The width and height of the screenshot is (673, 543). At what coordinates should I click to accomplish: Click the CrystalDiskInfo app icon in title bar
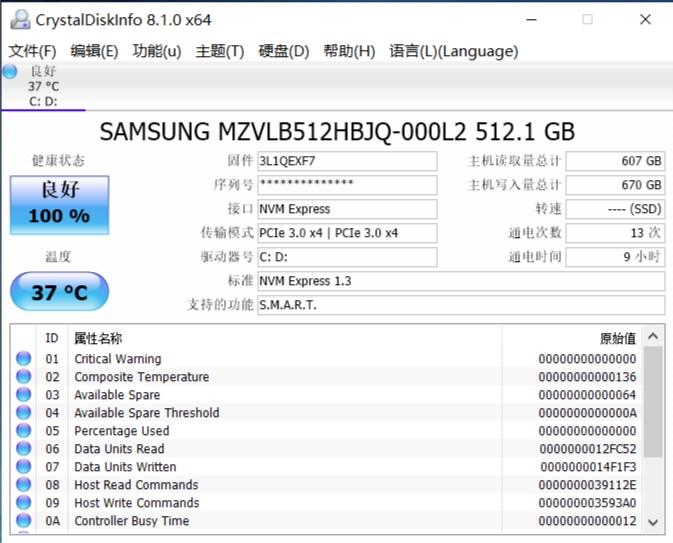click(x=20, y=20)
